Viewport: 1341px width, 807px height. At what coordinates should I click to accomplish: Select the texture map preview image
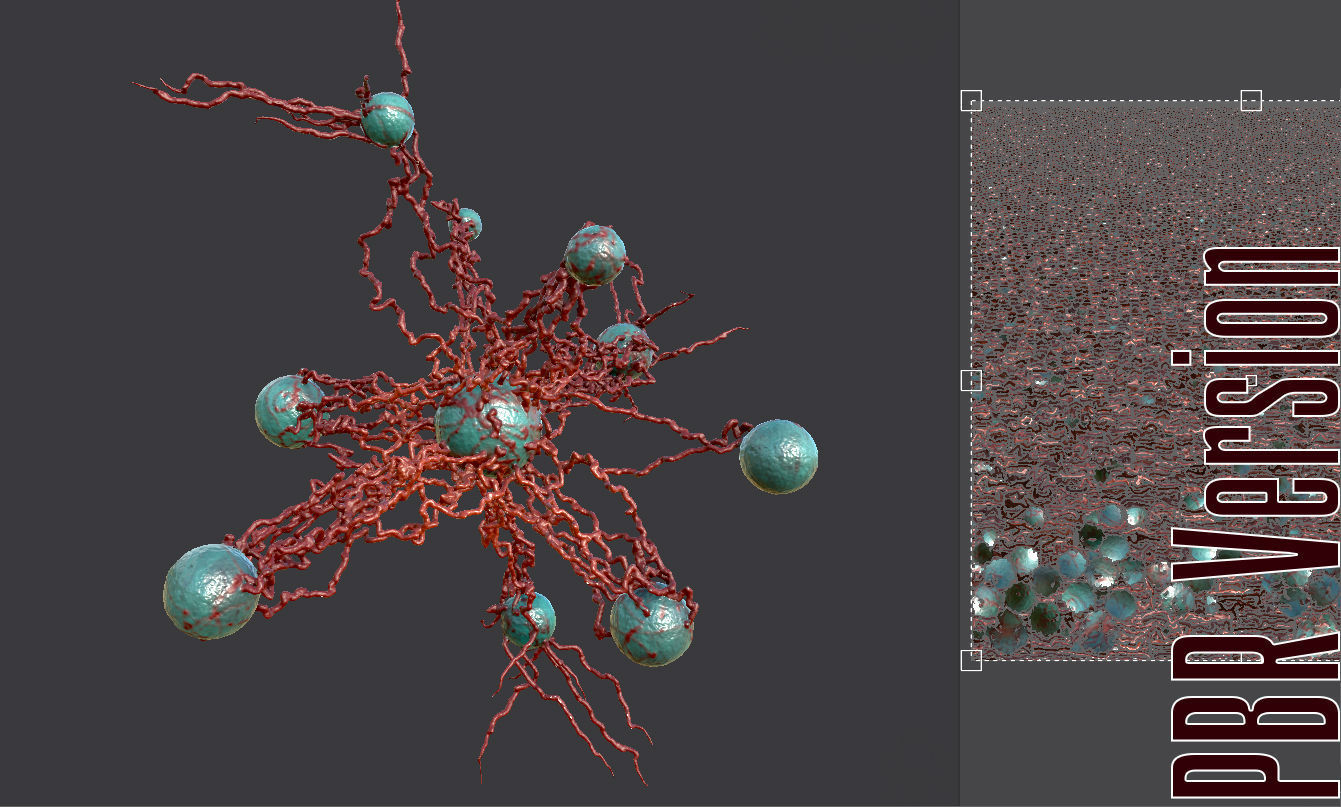[1156, 380]
